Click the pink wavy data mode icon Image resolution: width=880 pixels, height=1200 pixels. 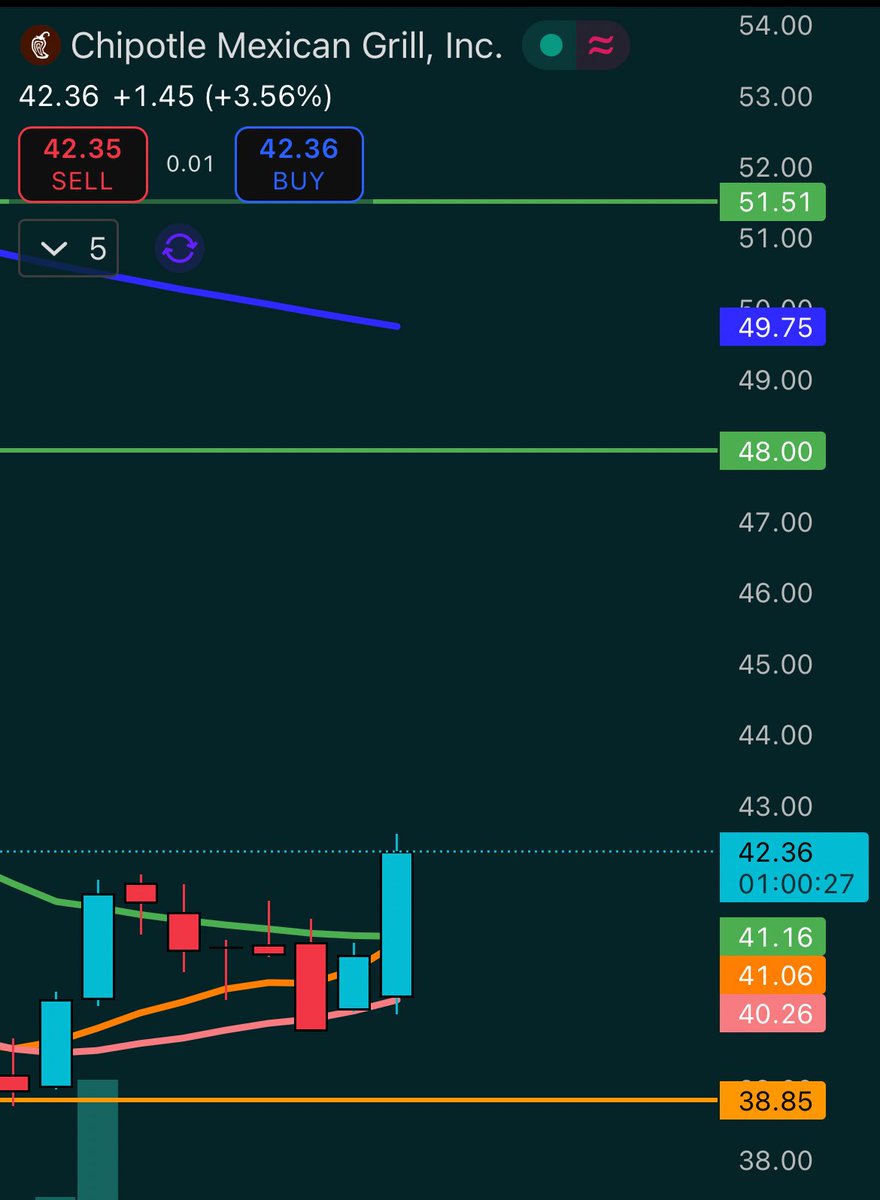602,46
